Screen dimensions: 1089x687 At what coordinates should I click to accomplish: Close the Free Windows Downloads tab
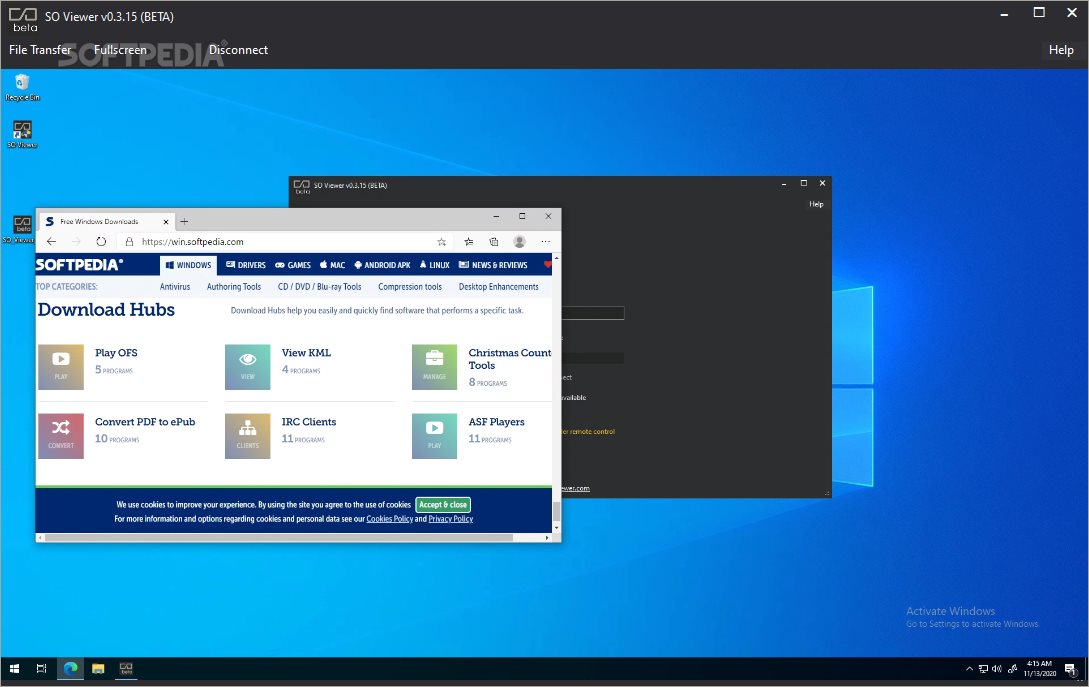tap(166, 222)
